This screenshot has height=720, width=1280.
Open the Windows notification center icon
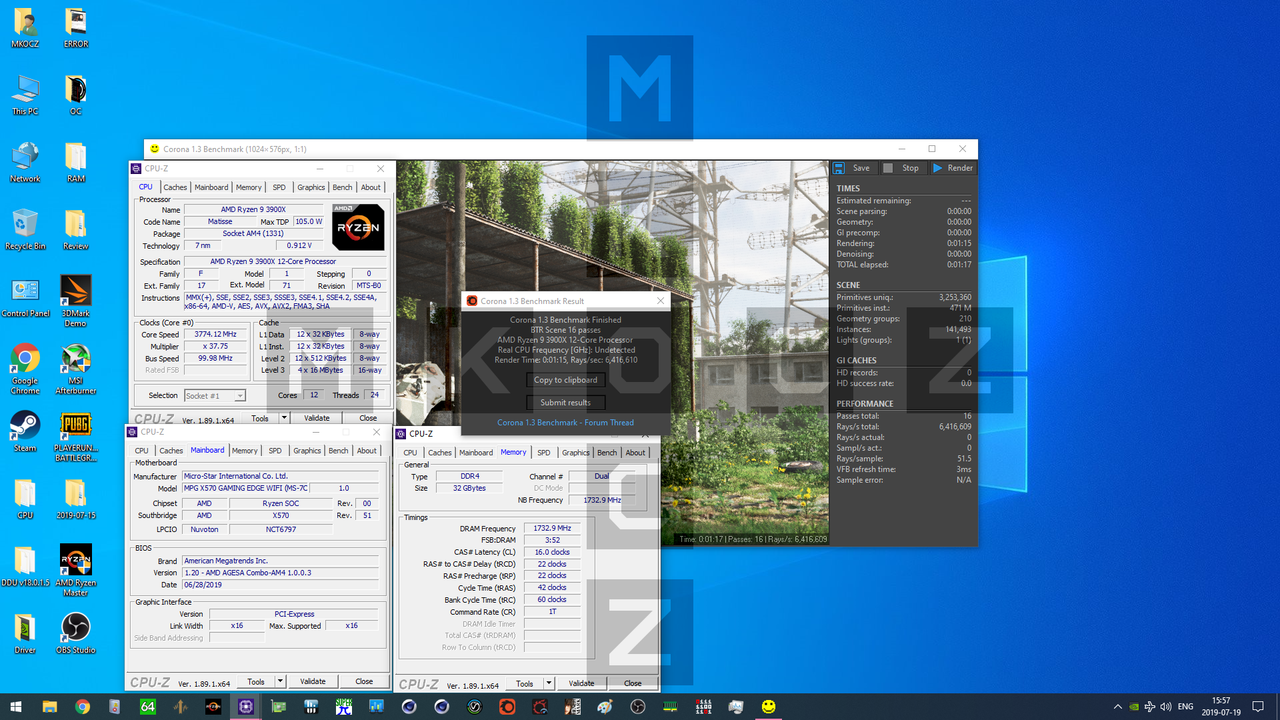pos(1258,706)
